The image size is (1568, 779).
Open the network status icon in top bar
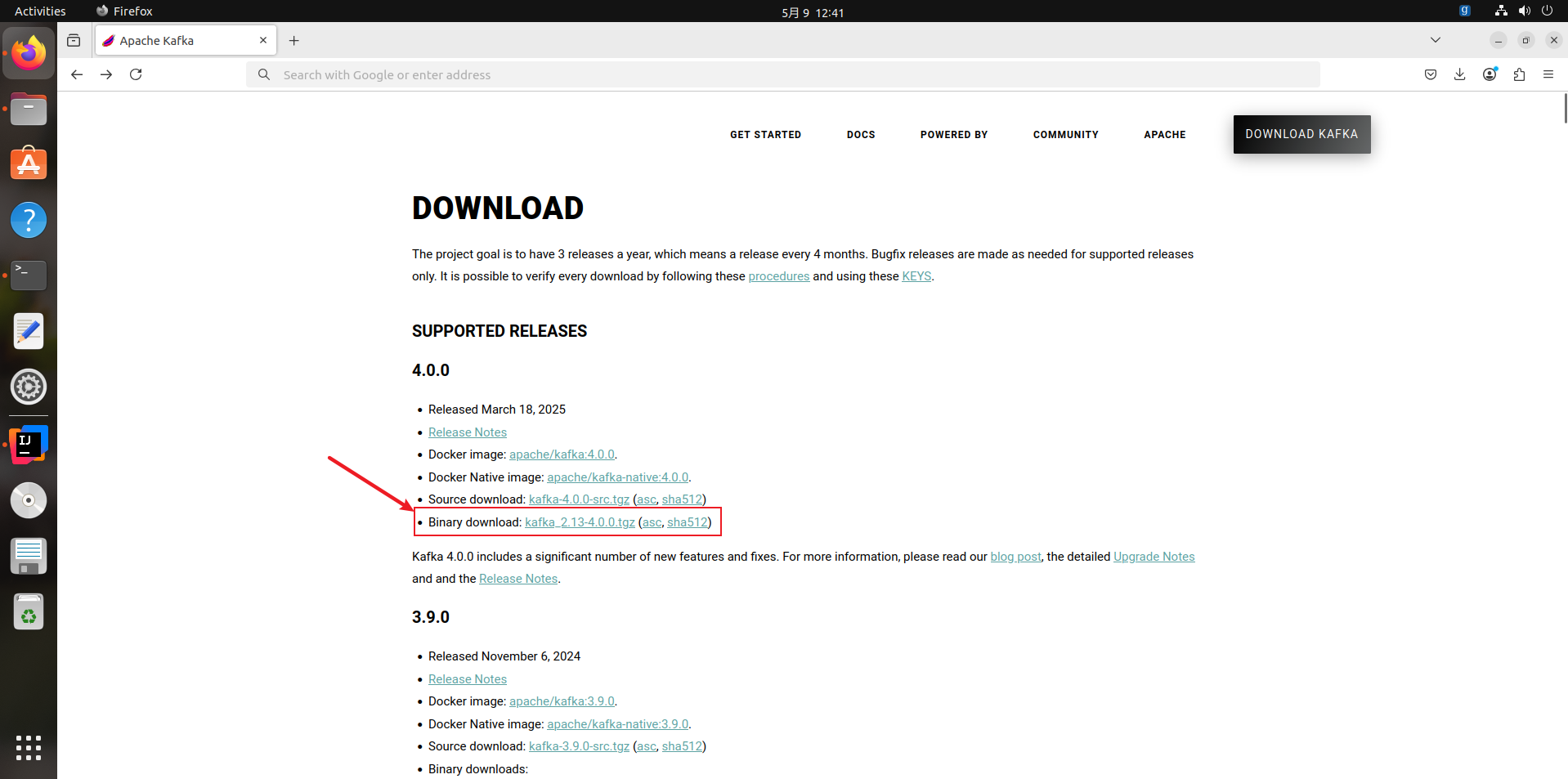(1501, 11)
